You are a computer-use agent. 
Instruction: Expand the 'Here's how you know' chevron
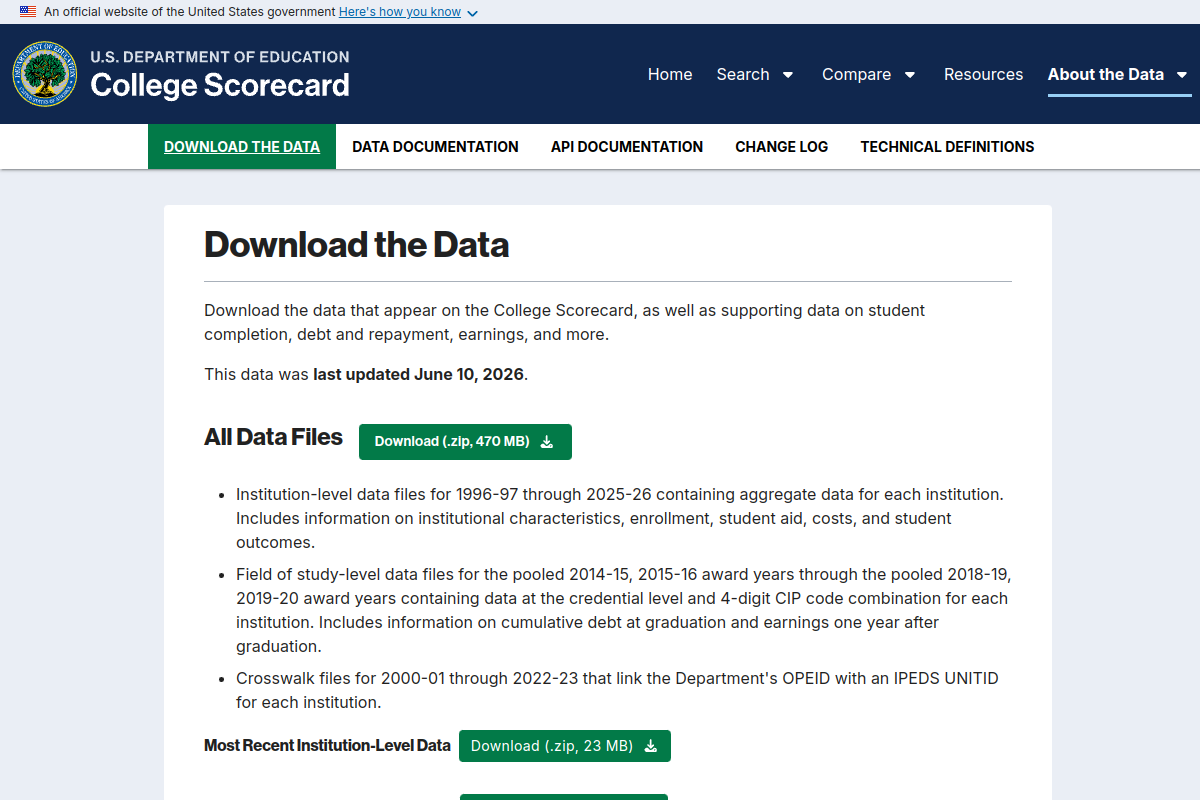[472, 13]
